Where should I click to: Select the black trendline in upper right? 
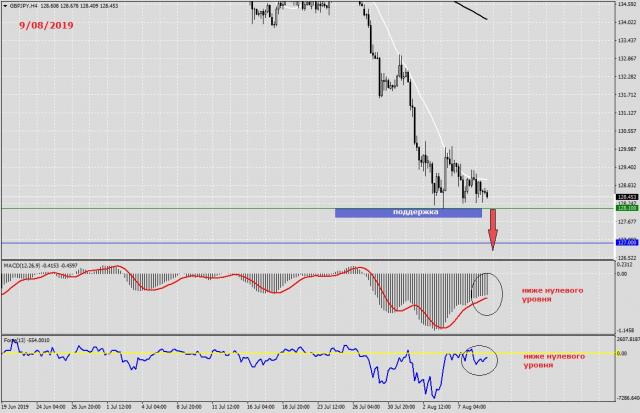point(470,9)
